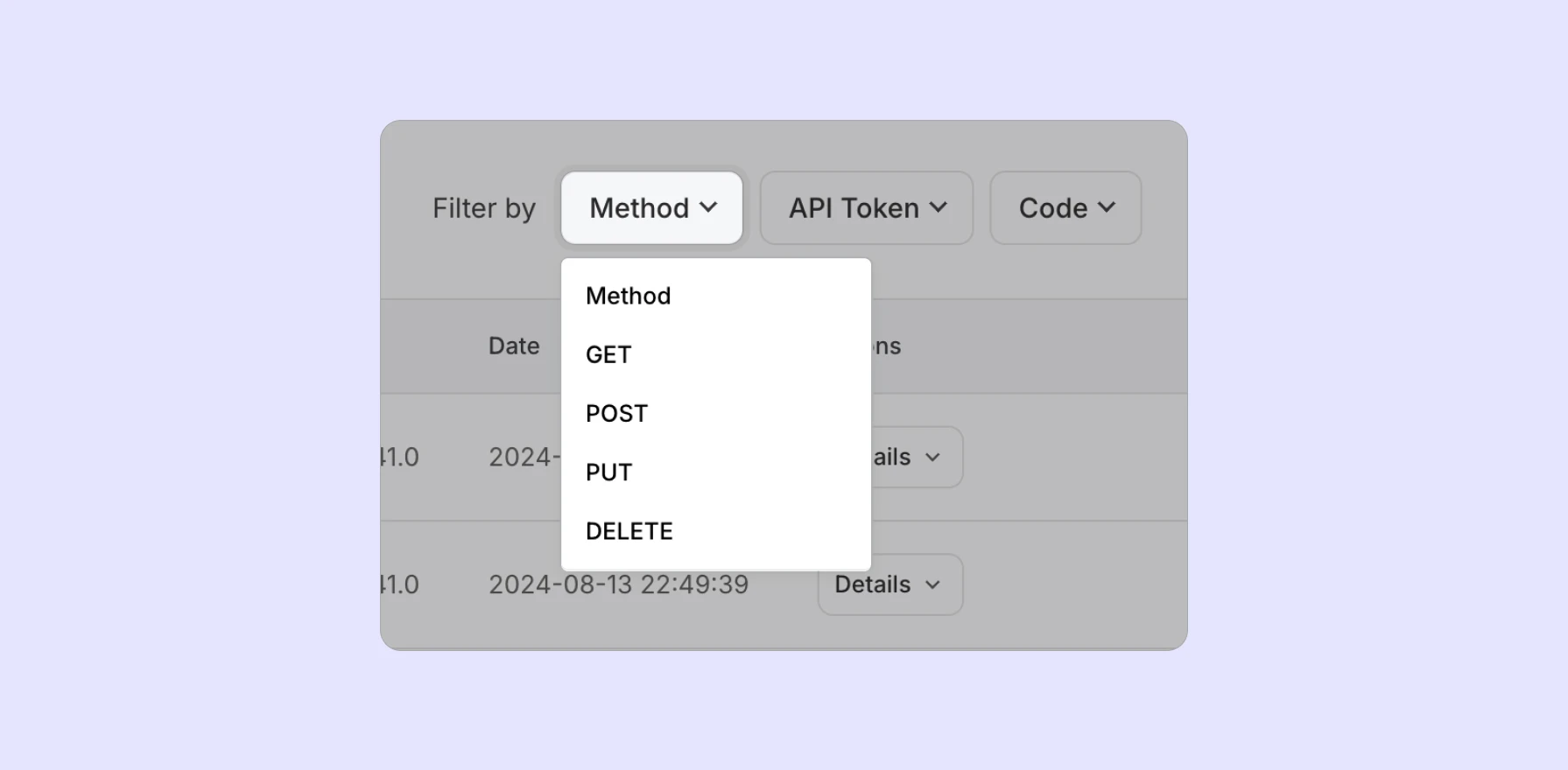1568x770 pixels.
Task: Select DELETE from the method menu
Action: pyautogui.click(x=629, y=531)
